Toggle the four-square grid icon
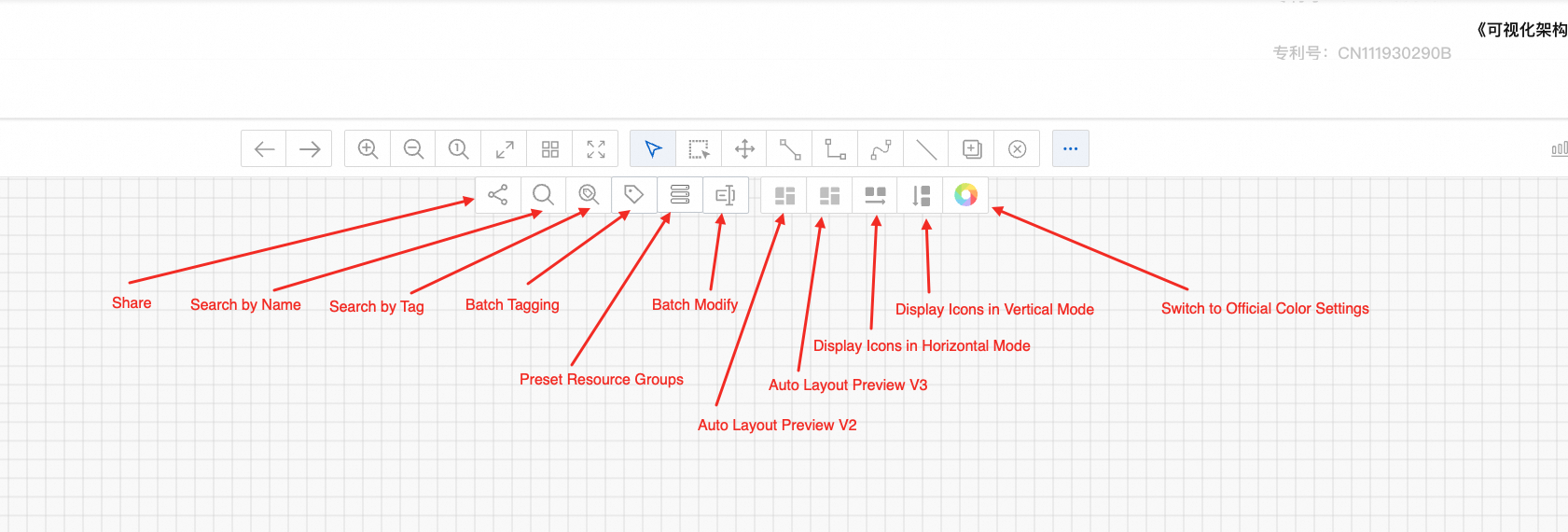This screenshot has height=532, width=1568. 550,148
